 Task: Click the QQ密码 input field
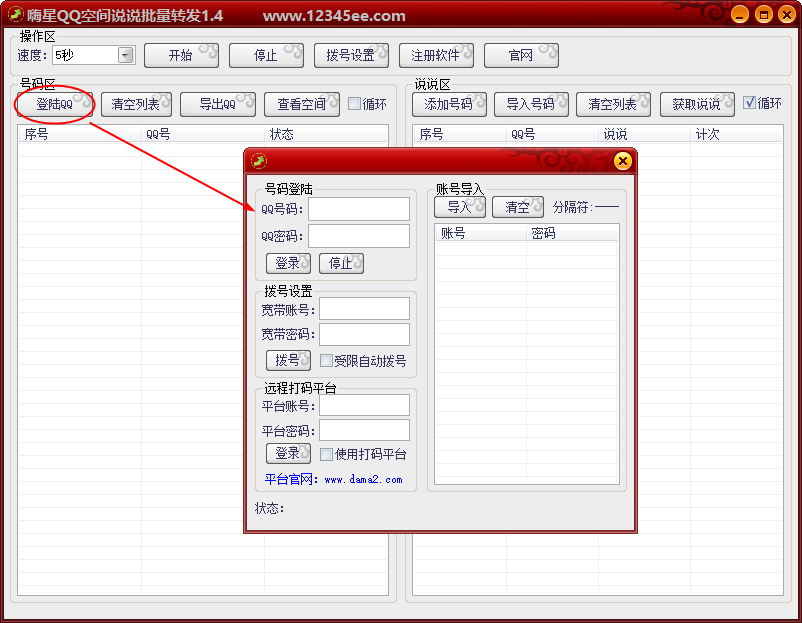click(x=359, y=236)
